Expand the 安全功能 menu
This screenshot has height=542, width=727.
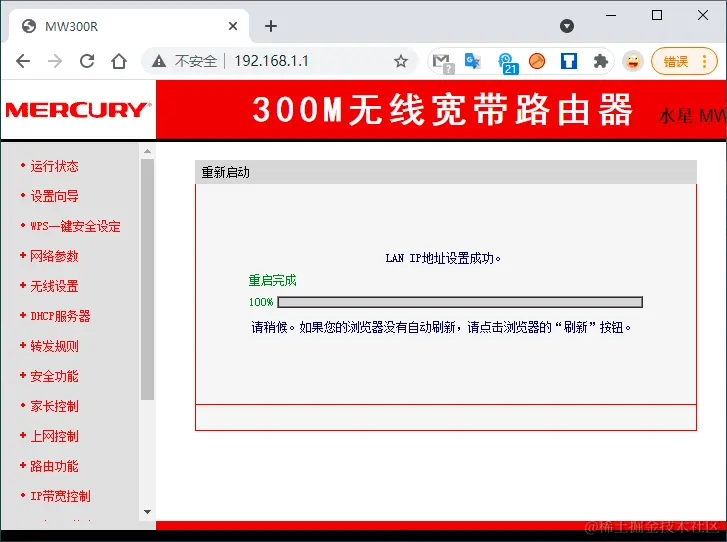coord(54,376)
